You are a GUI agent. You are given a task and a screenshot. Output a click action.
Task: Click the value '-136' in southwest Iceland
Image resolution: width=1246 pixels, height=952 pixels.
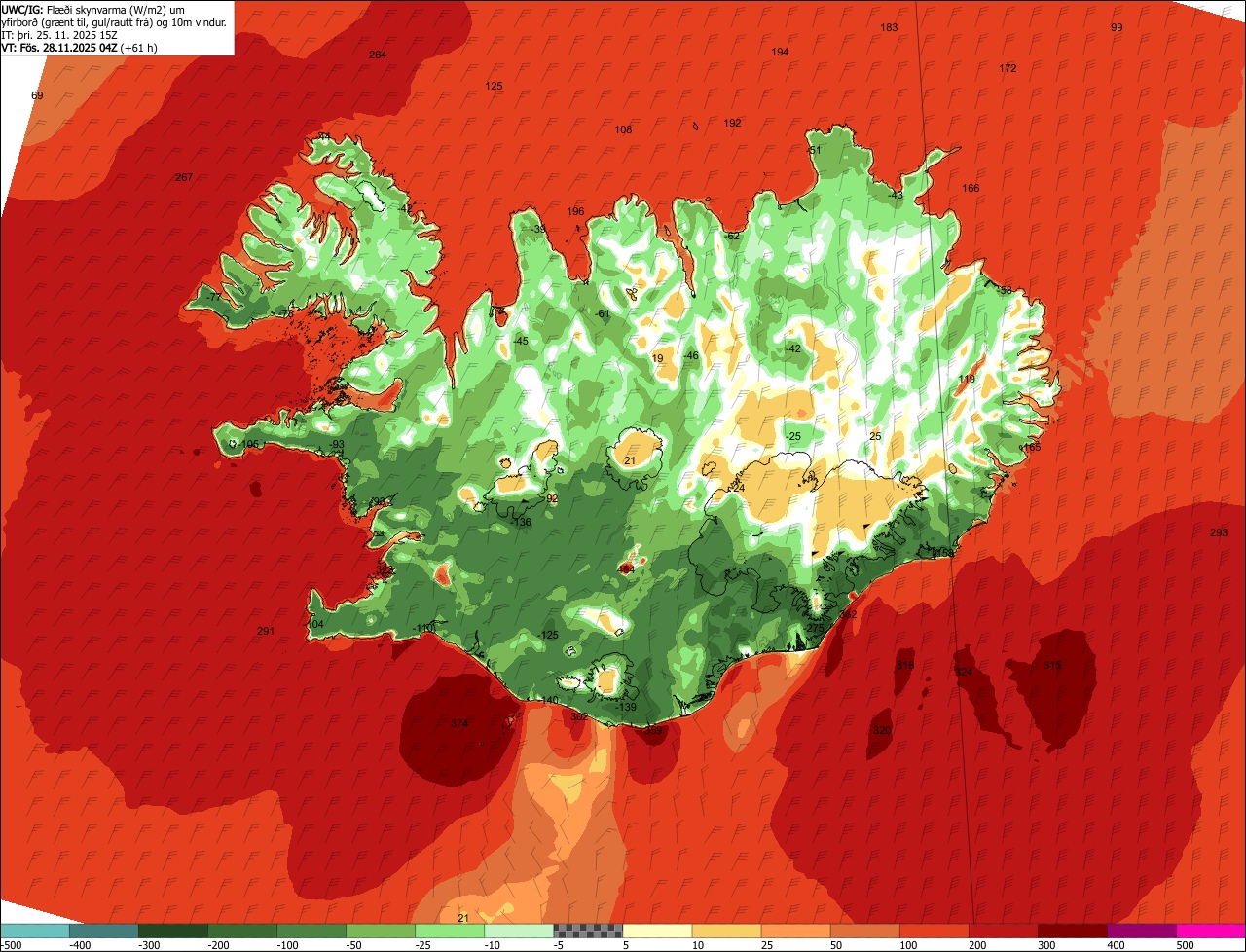click(522, 522)
